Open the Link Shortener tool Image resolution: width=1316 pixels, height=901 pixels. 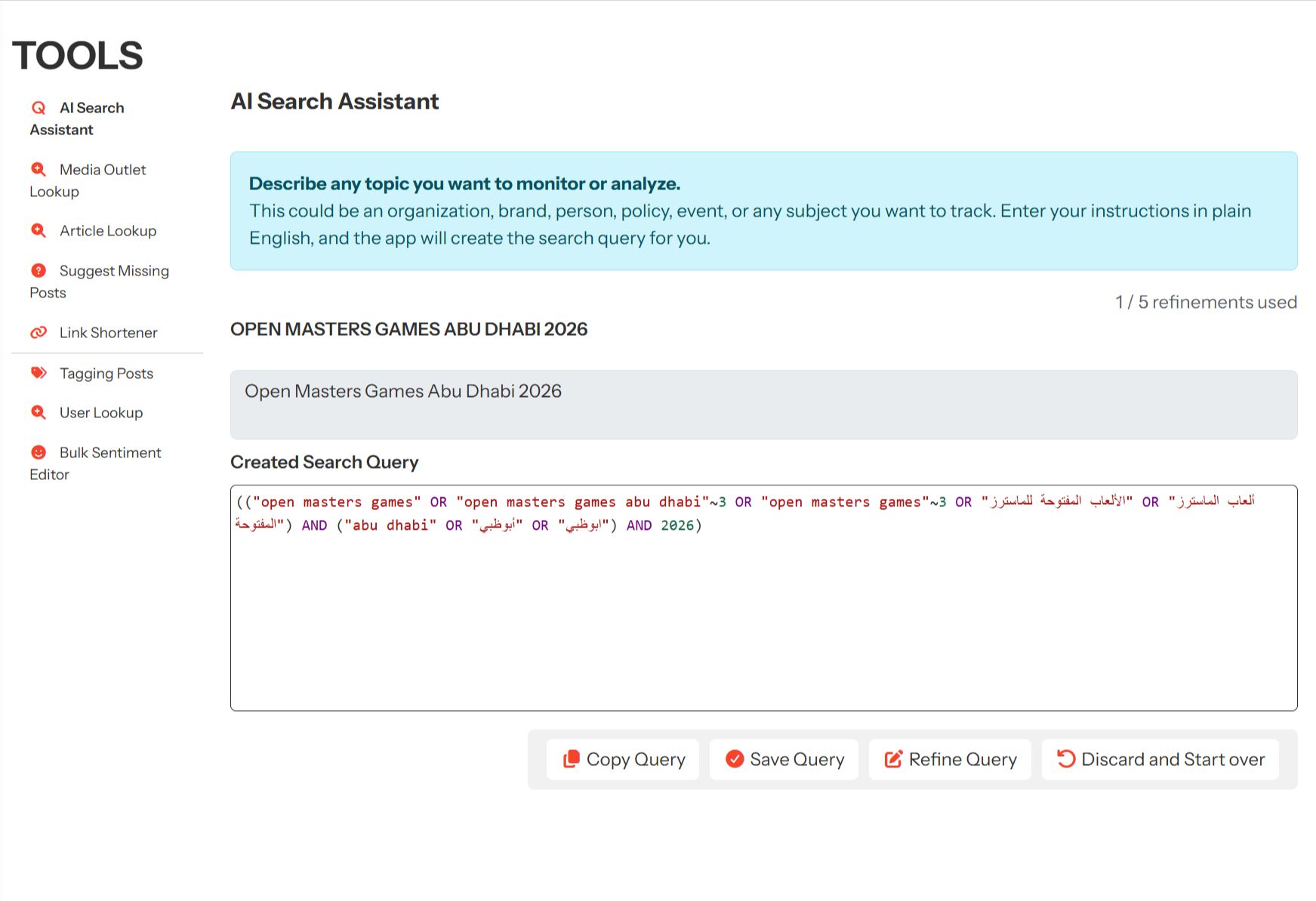[108, 333]
